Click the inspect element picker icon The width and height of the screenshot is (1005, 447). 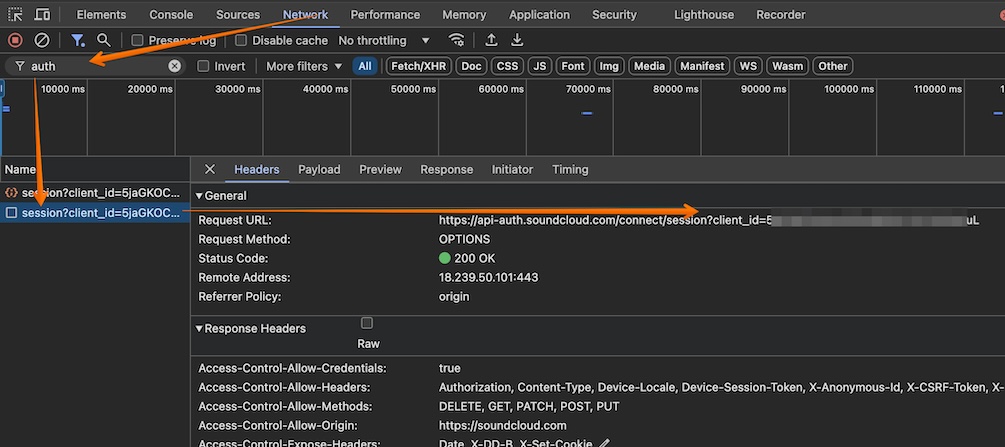pos(16,15)
